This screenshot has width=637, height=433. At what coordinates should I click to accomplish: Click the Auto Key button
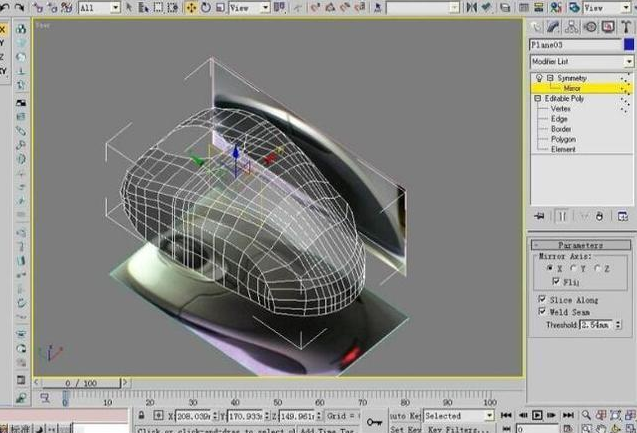(405, 416)
